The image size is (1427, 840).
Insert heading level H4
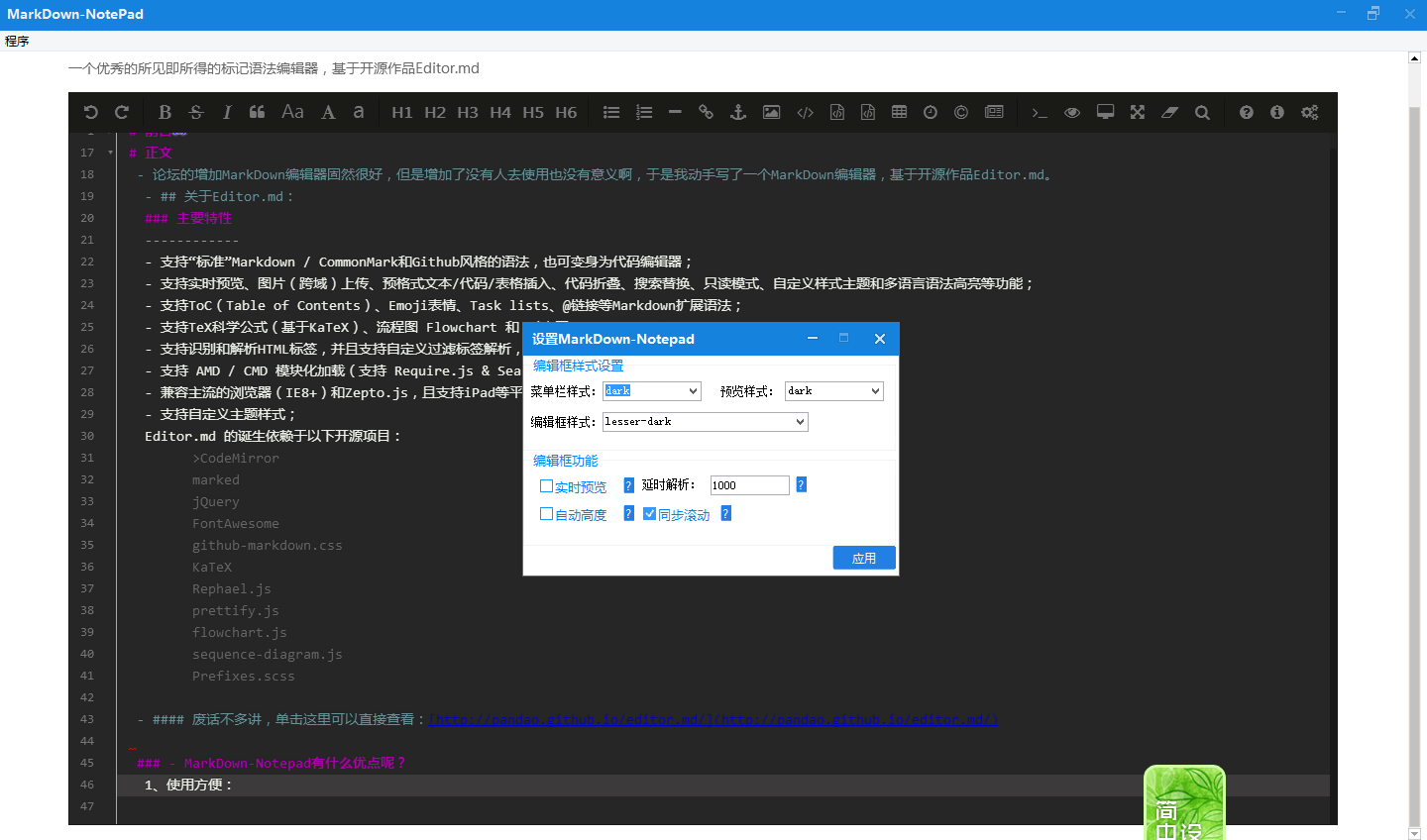[x=500, y=112]
